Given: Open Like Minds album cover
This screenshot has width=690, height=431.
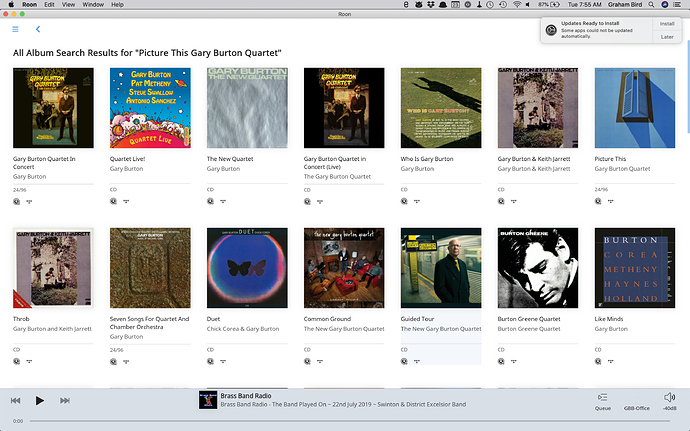Looking at the screenshot, I should 635,268.
